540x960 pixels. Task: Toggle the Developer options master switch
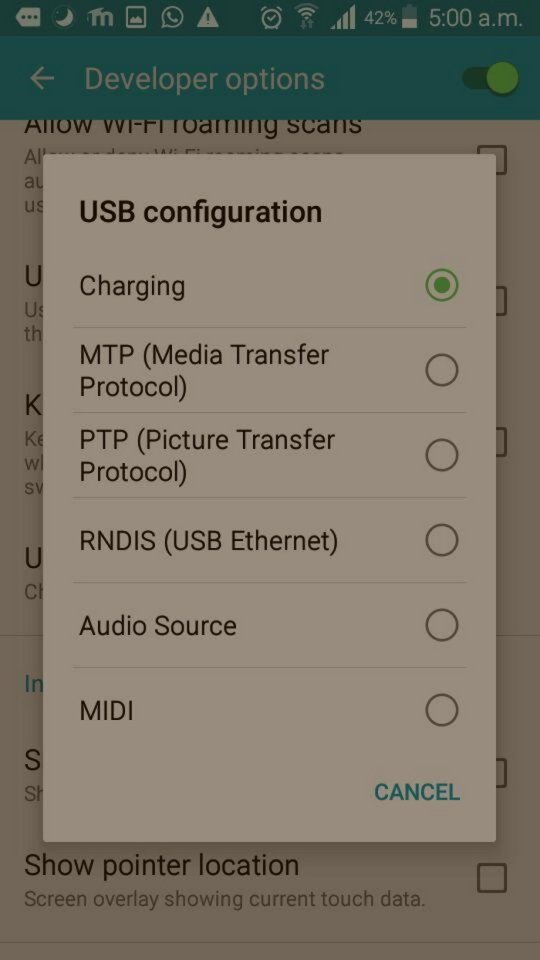click(x=491, y=78)
